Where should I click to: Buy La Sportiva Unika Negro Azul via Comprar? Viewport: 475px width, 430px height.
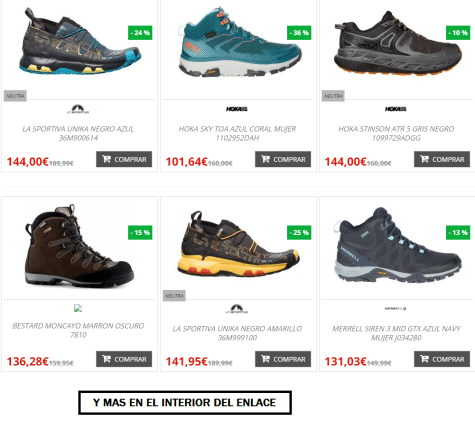coord(124,159)
